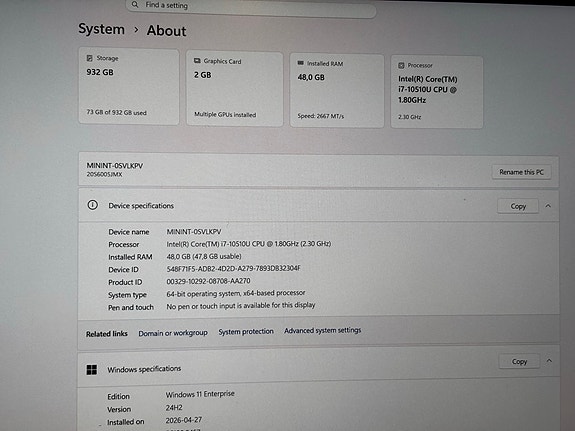Click the Processor card icon

tap(401, 65)
